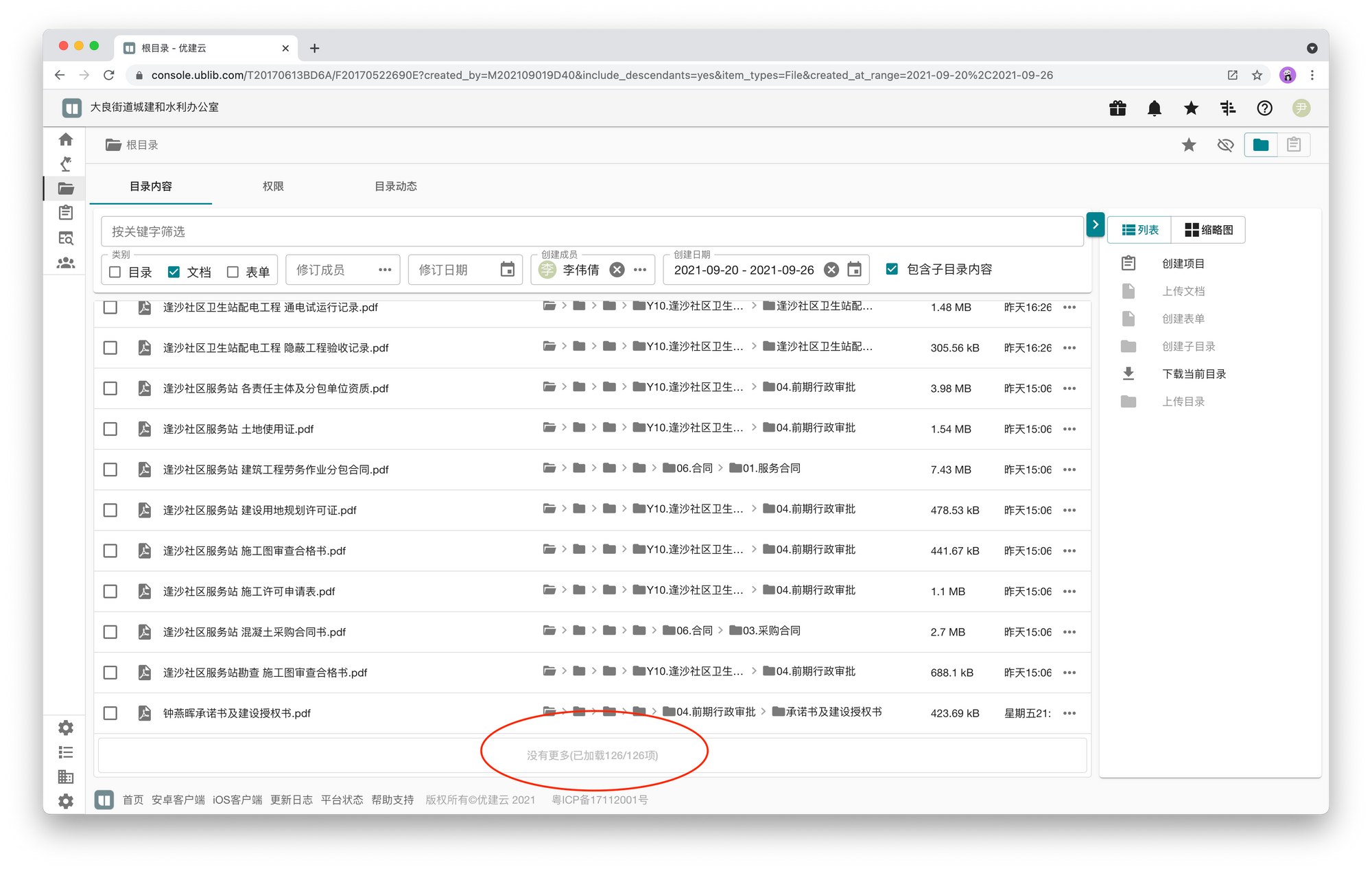The image size is (1372, 871).
Task: Open notifications bell icon
Action: click(1155, 108)
